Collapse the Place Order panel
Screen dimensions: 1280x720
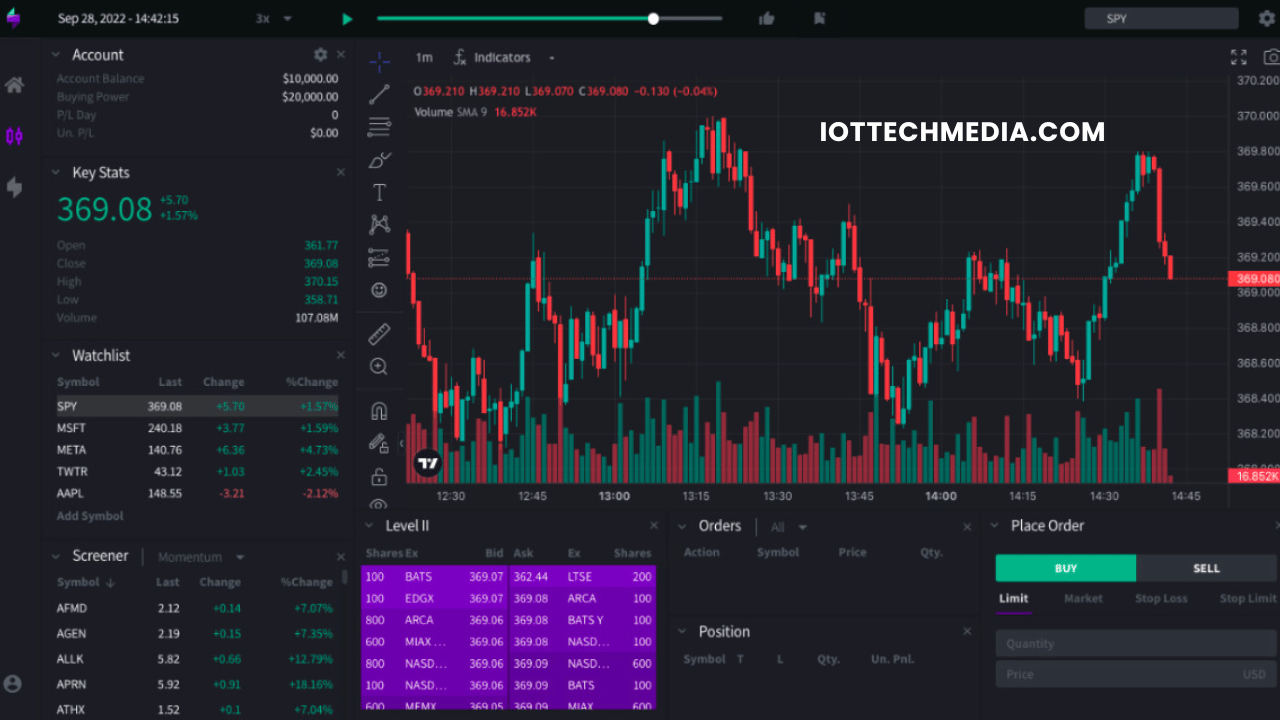(994, 526)
